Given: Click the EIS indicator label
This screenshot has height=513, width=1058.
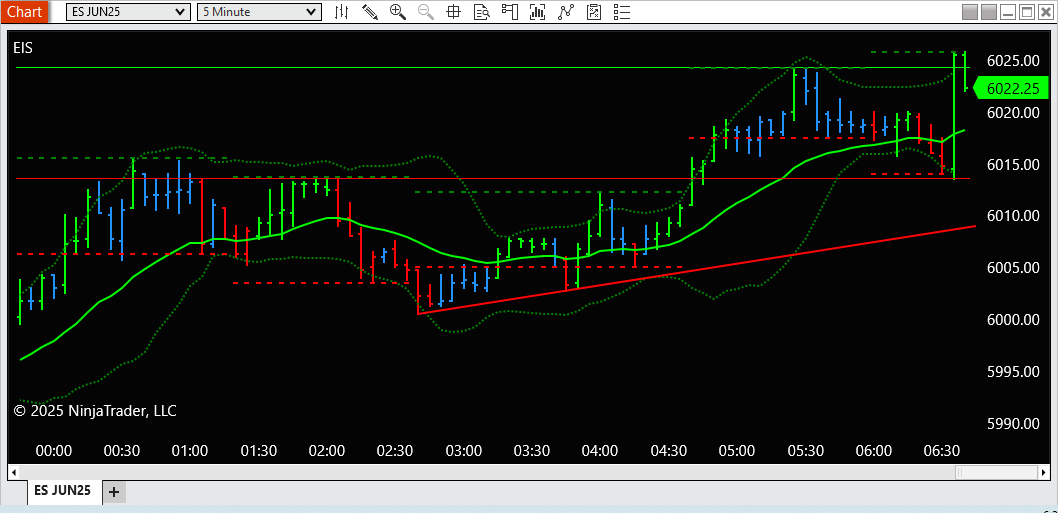Looking at the screenshot, I should 22,47.
